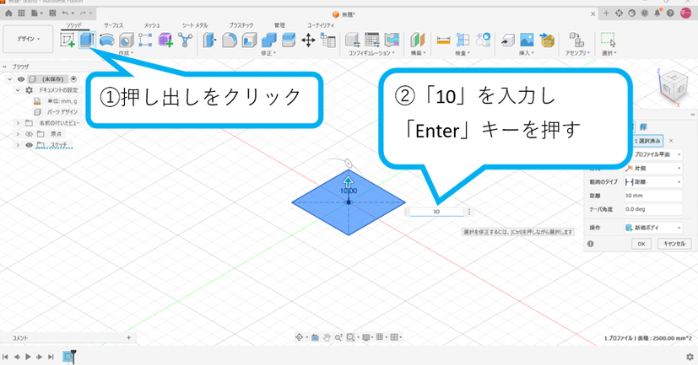698x365 pixels.
Task: Open the Profile Plane start dropdown
Action: pos(653,154)
